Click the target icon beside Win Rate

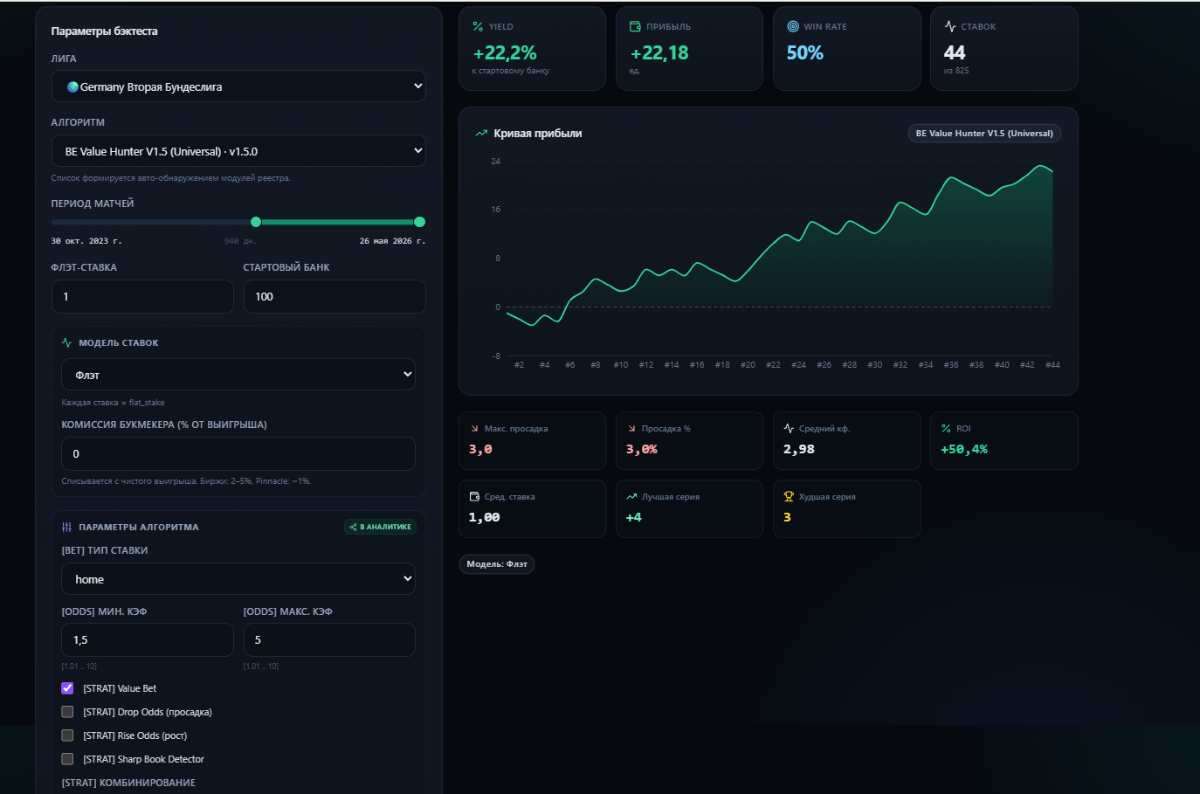coord(793,27)
